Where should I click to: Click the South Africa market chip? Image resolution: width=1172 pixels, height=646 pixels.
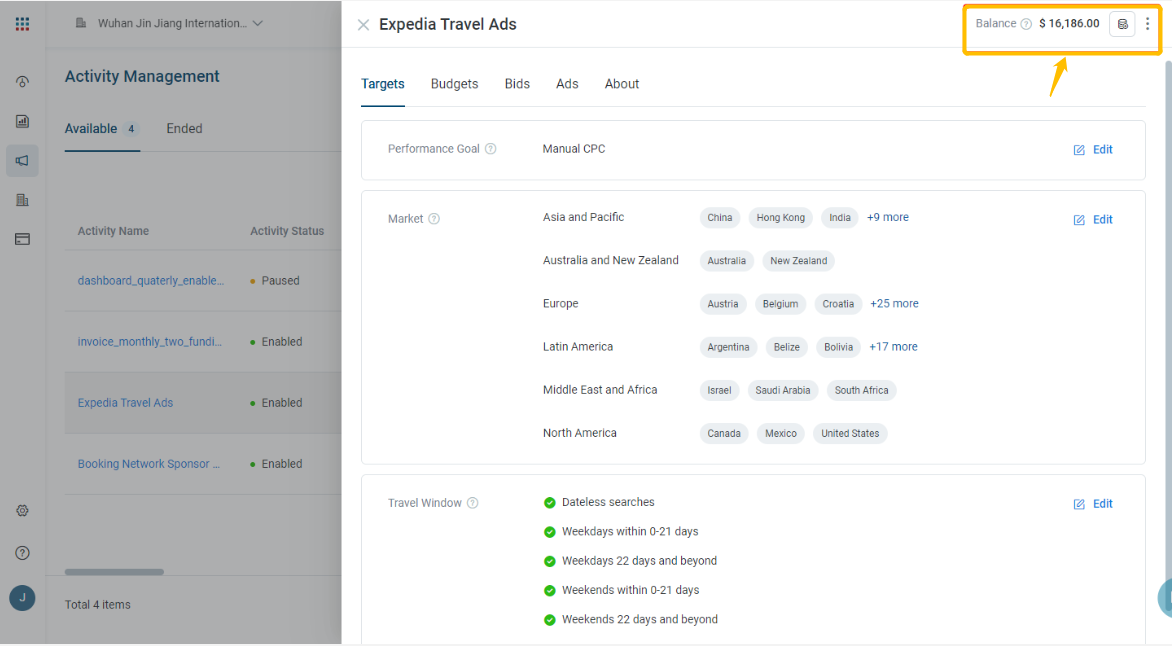point(861,390)
